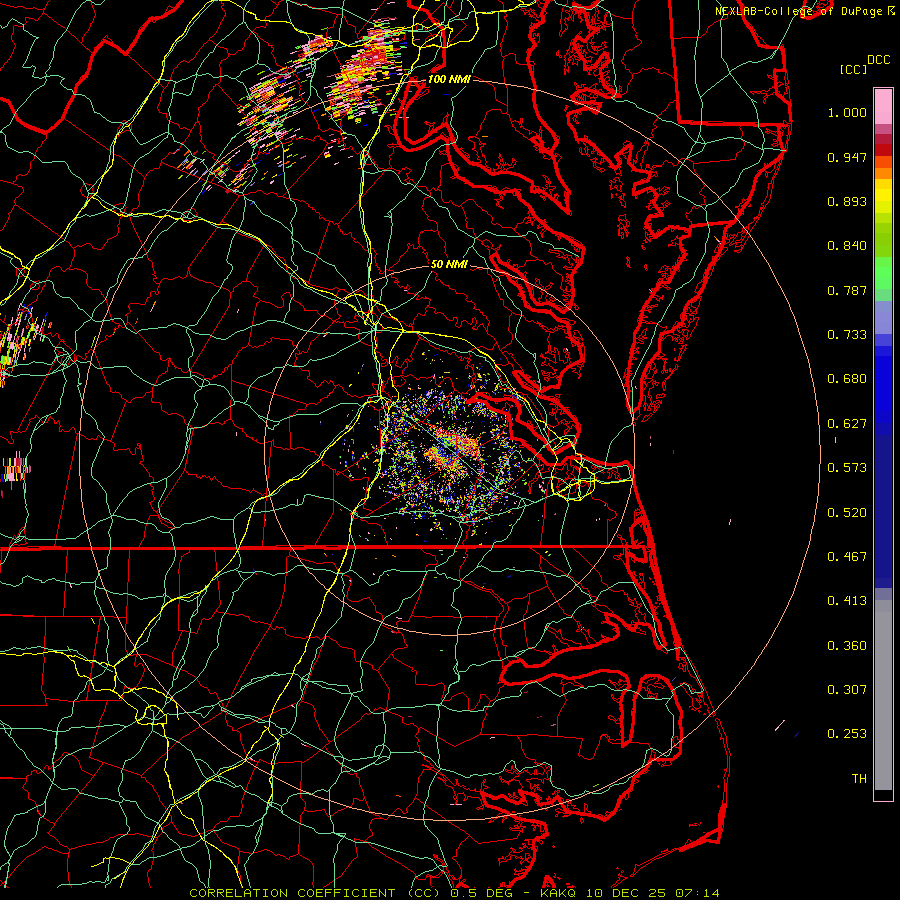The height and width of the screenshot is (900, 900).
Task: Click the 0.840 legend value
Action: (x=847, y=246)
